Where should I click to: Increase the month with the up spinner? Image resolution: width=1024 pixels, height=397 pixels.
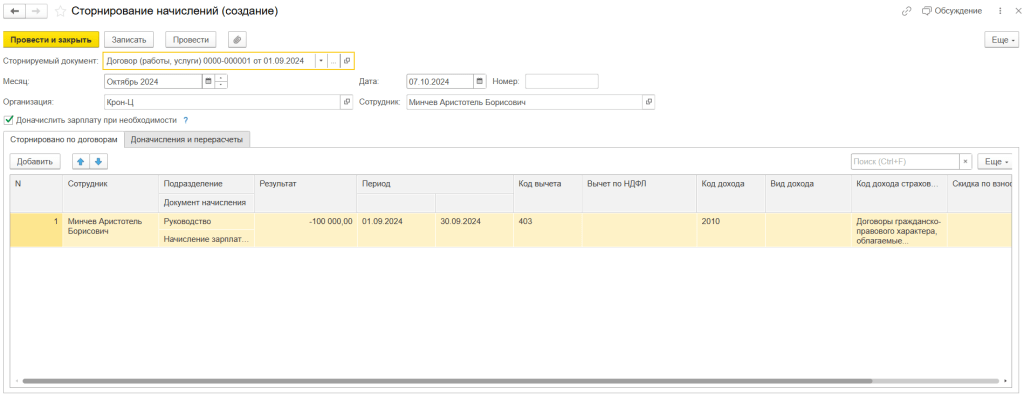(221, 78)
